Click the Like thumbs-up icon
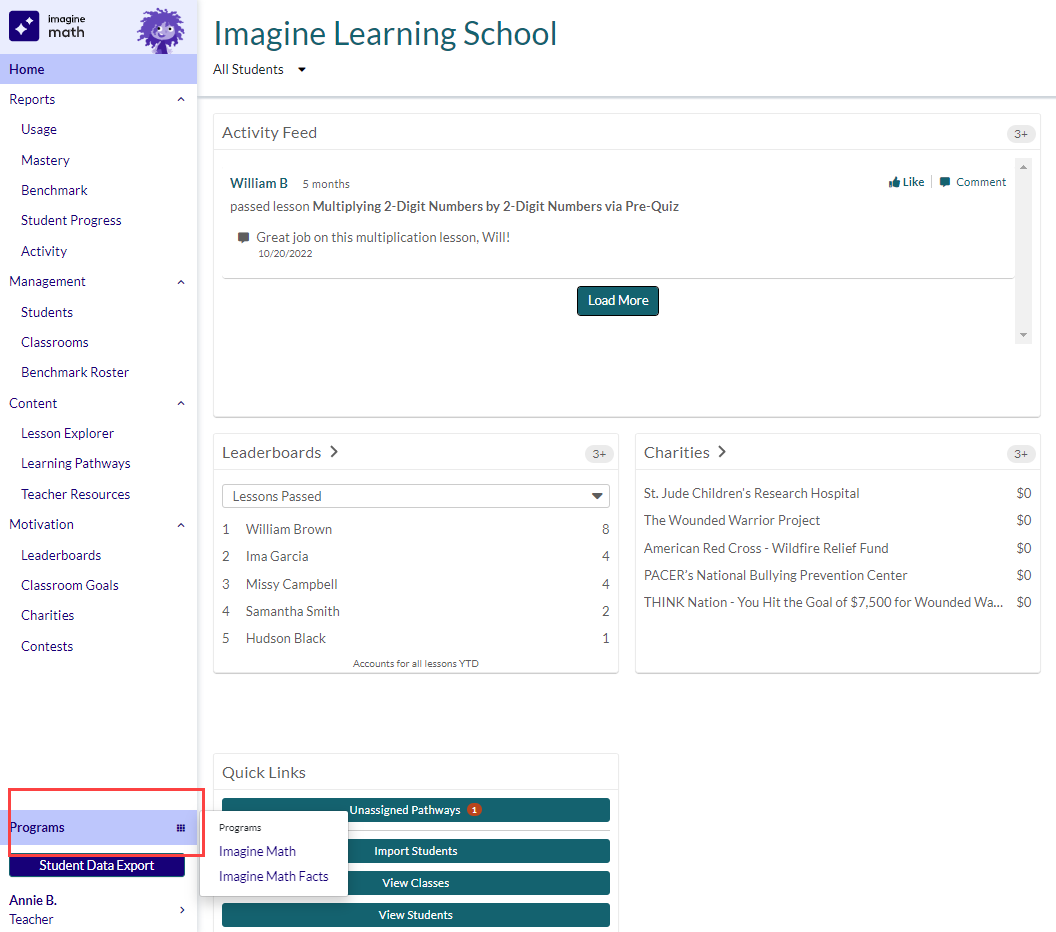This screenshot has width=1056, height=932. click(x=894, y=182)
